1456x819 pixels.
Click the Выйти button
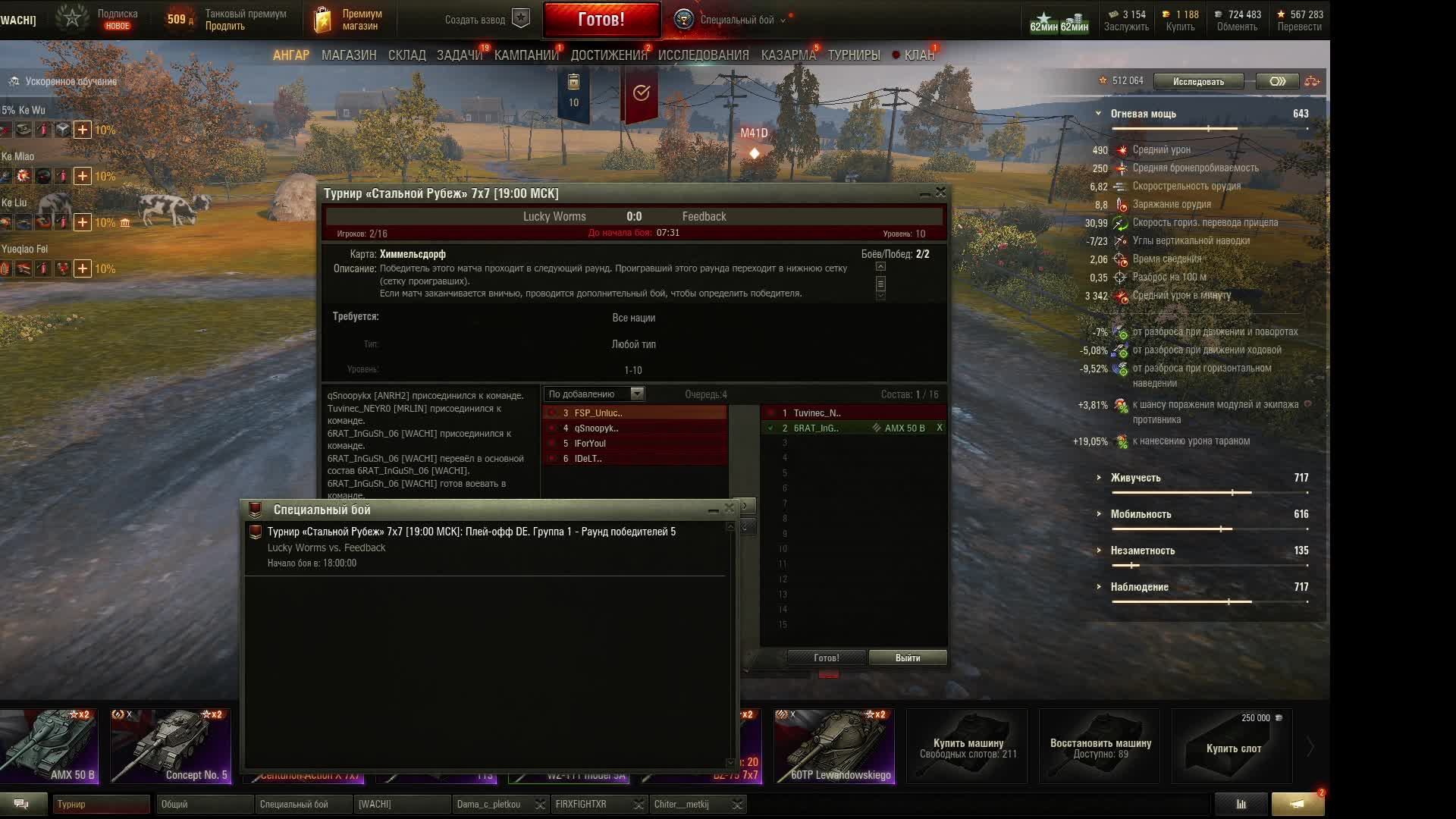point(908,657)
